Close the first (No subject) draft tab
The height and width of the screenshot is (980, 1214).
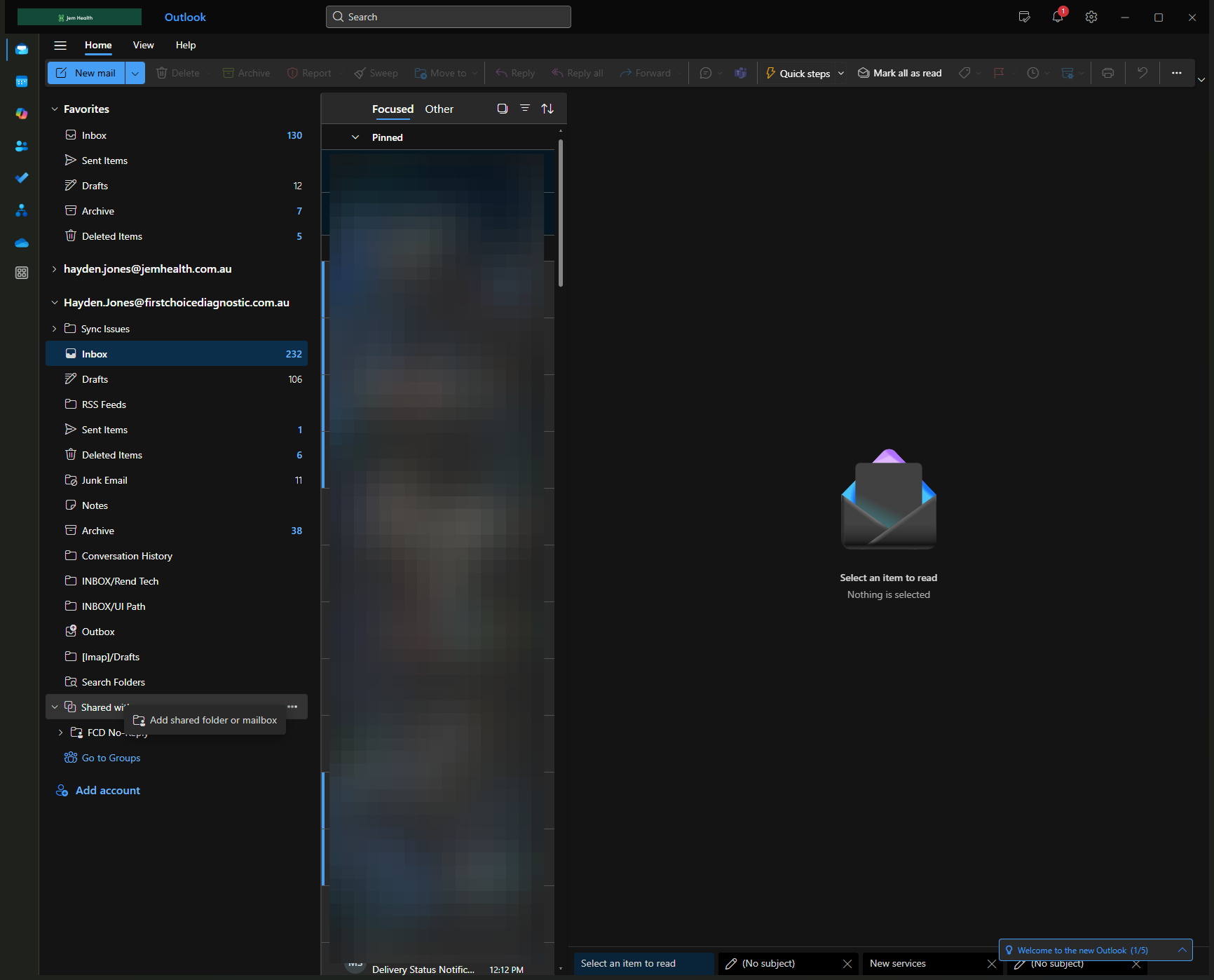click(847, 964)
